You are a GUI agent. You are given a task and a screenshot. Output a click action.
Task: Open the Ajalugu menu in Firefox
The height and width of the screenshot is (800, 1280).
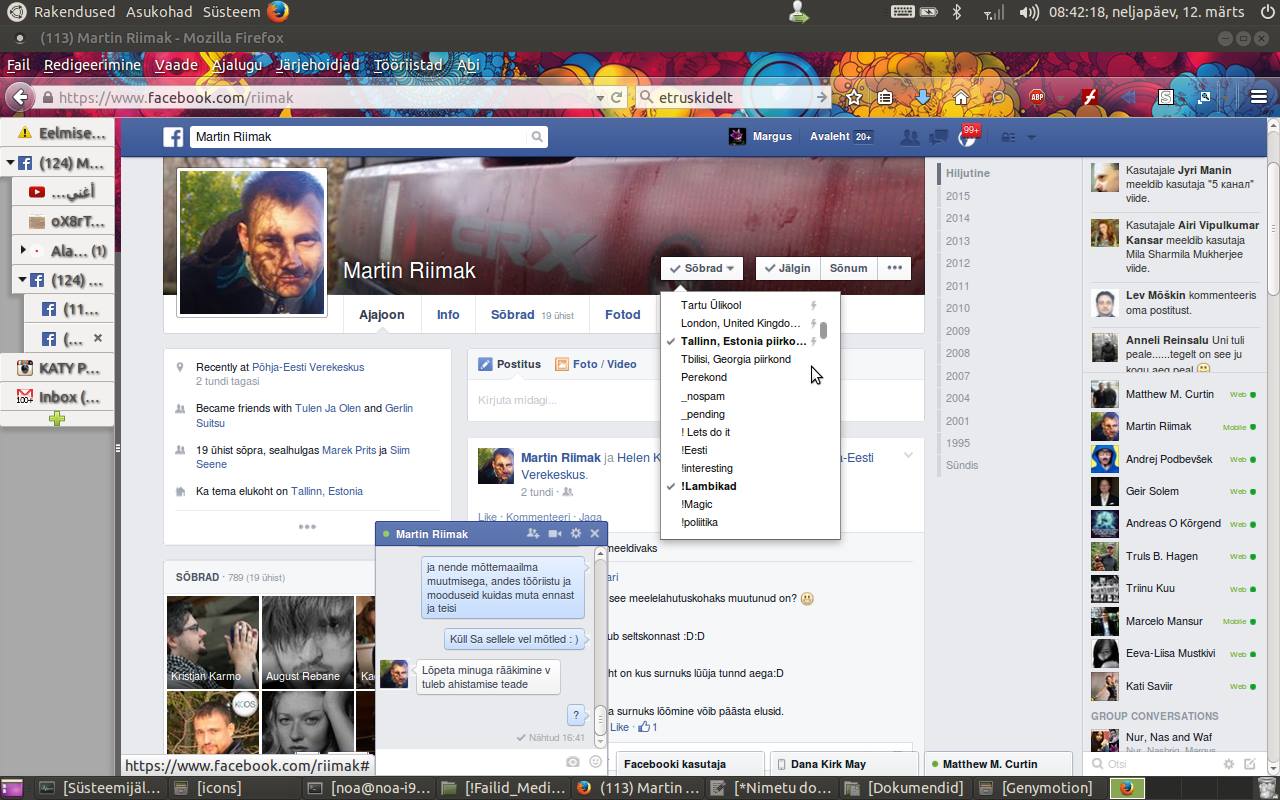click(237, 65)
